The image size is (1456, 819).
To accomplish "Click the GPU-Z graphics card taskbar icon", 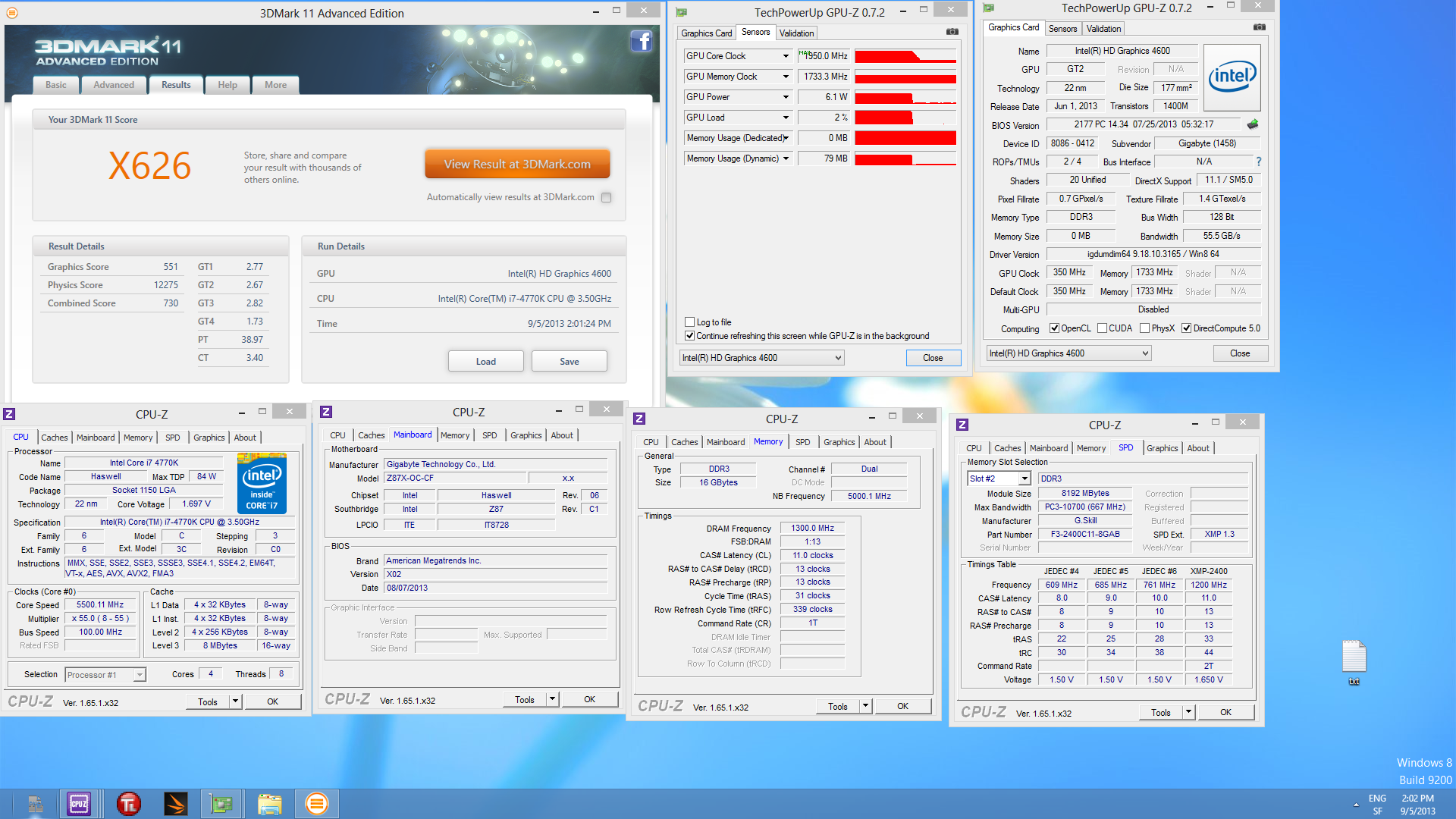I will (x=221, y=804).
